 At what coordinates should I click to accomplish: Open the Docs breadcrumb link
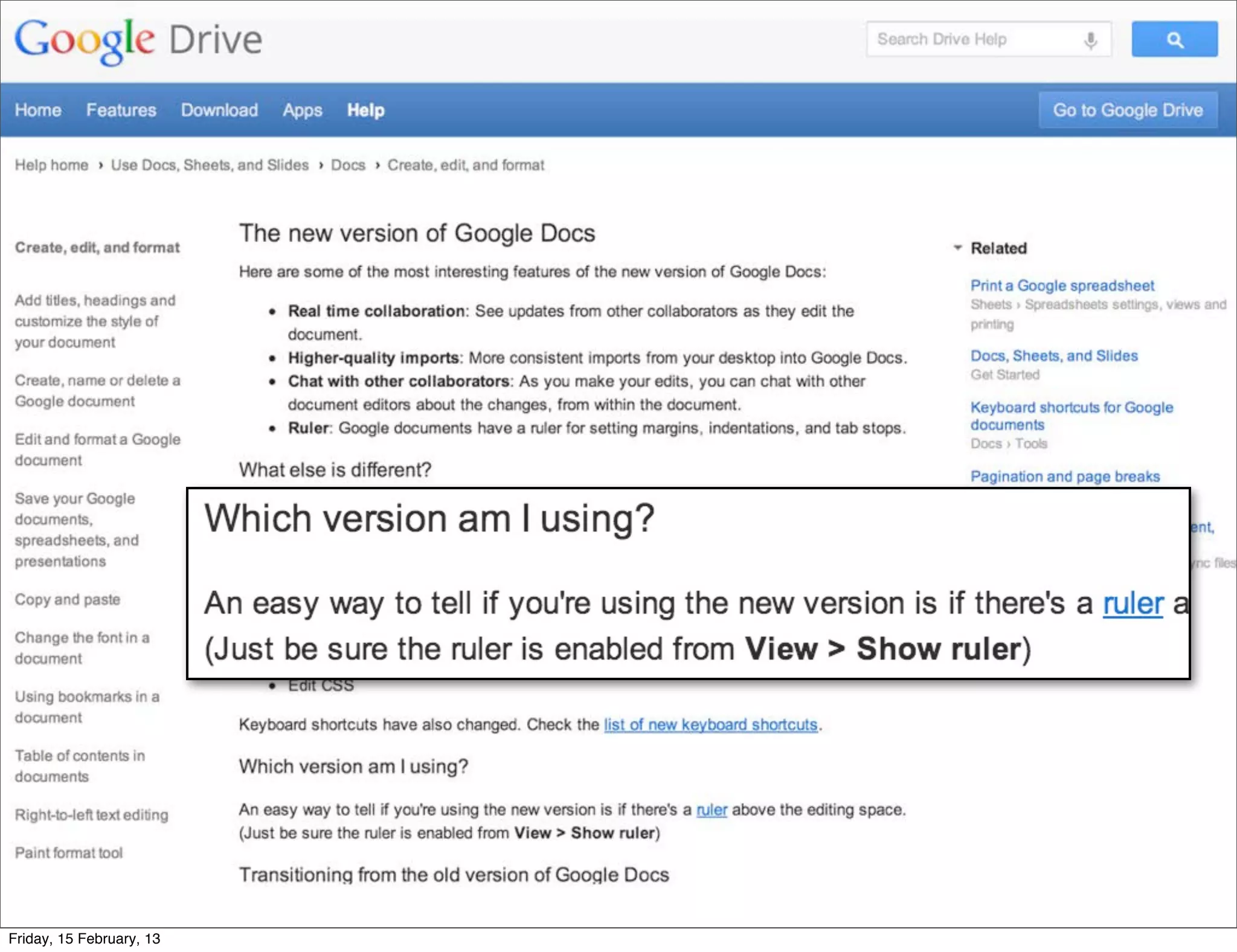(x=348, y=165)
